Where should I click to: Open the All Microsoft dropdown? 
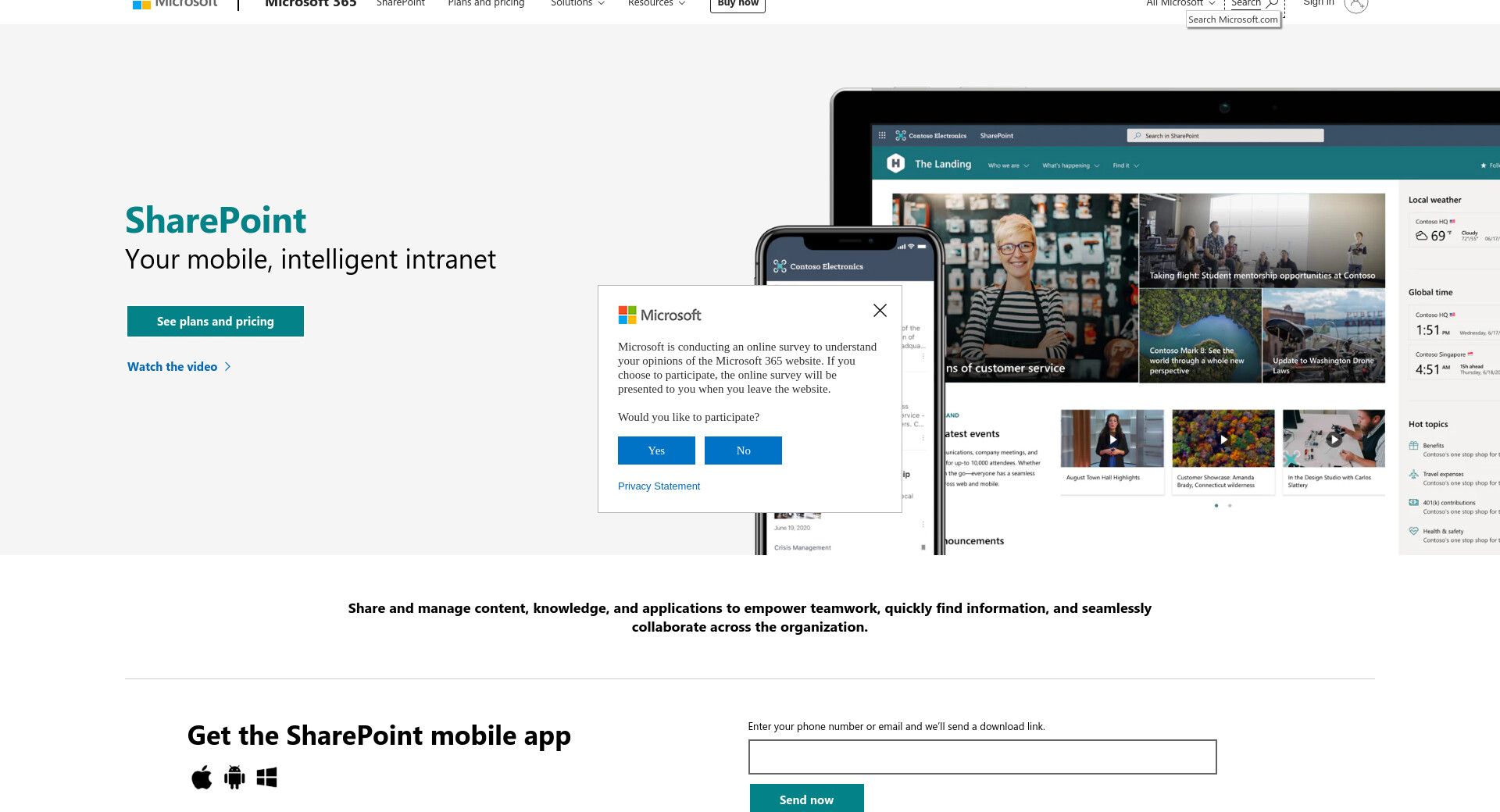pos(1180,3)
